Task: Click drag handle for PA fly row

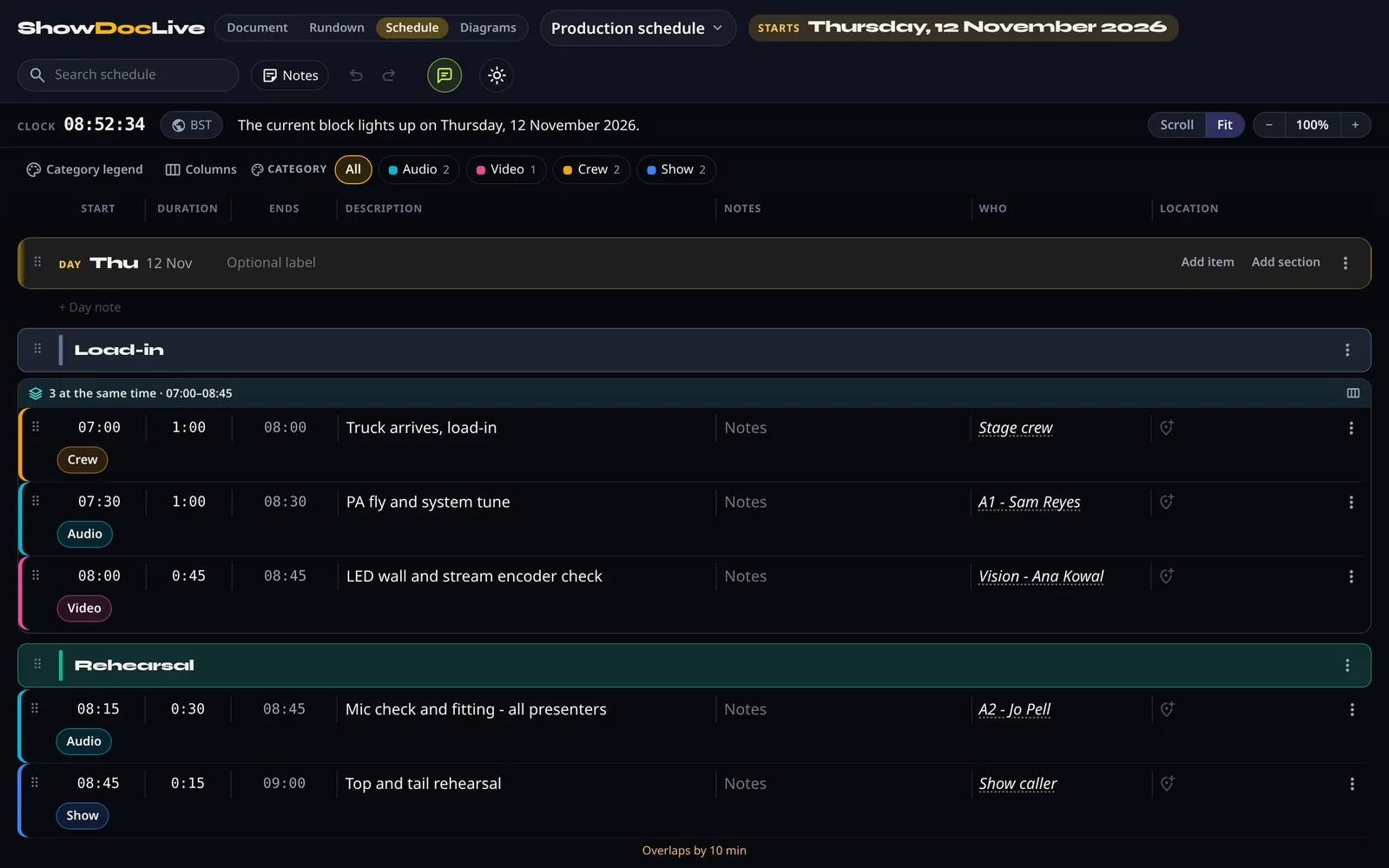Action: [36, 501]
